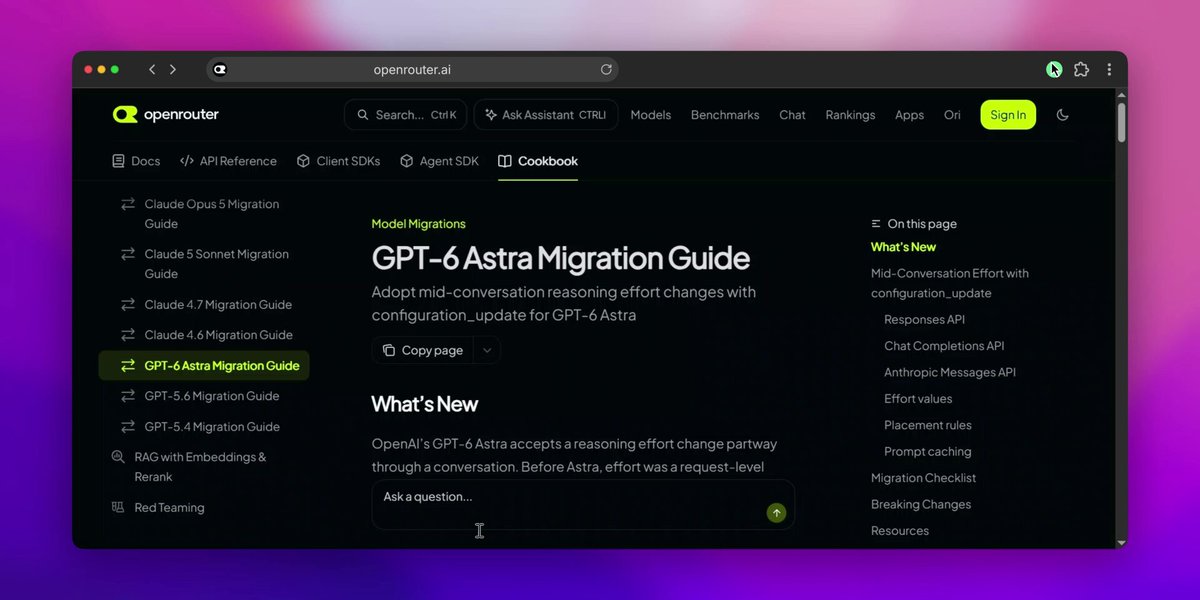Jump to the Responses API section

tap(924, 320)
